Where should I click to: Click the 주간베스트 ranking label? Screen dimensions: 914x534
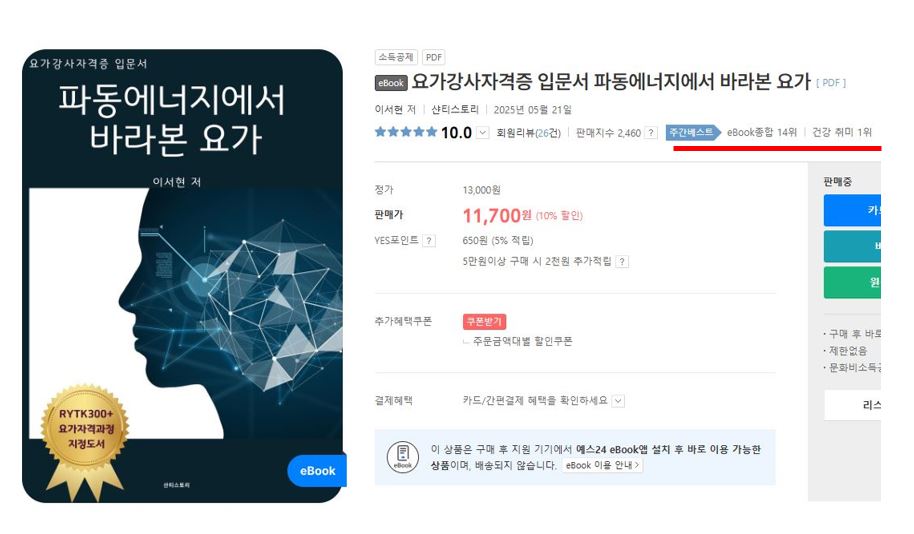(x=692, y=132)
